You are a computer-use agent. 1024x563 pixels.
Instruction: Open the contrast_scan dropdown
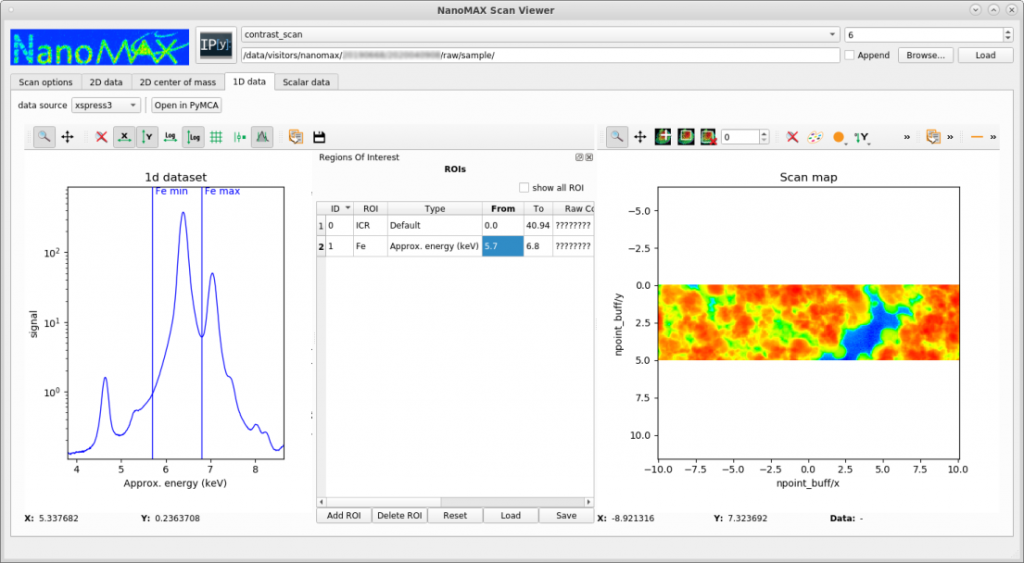(x=540, y=35)
